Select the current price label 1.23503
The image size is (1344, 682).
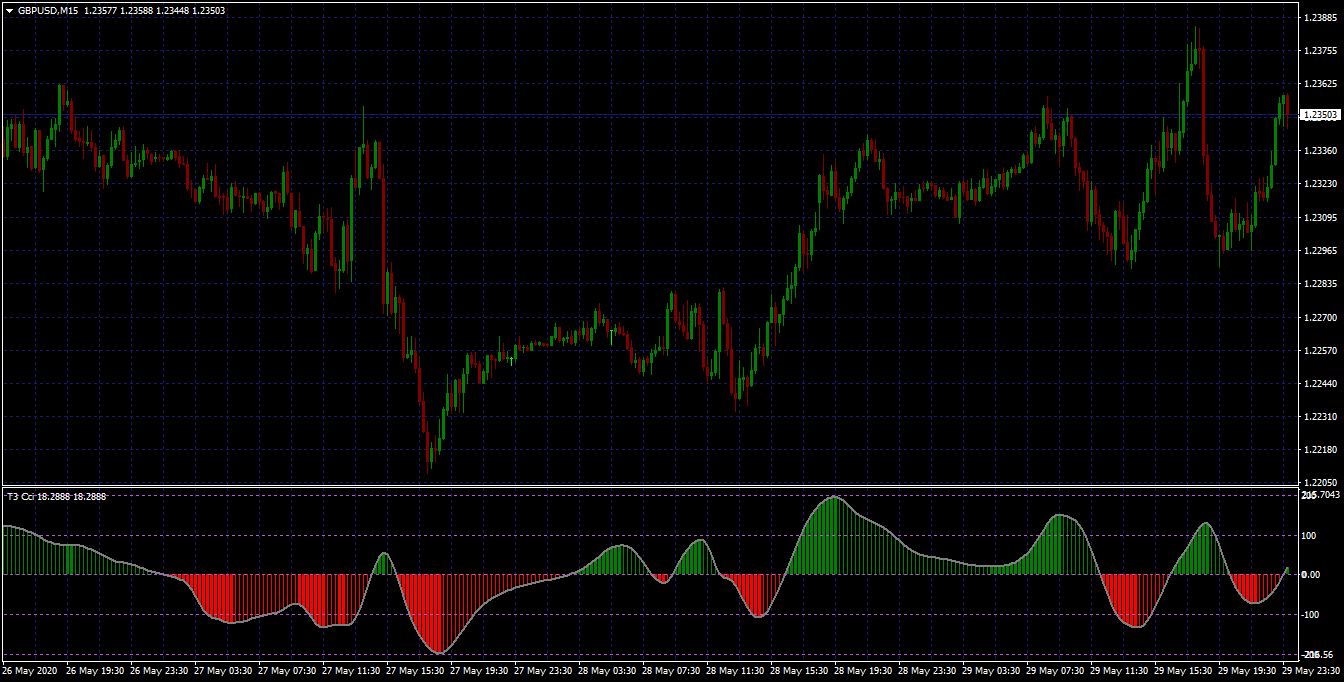click(1320, 115)
